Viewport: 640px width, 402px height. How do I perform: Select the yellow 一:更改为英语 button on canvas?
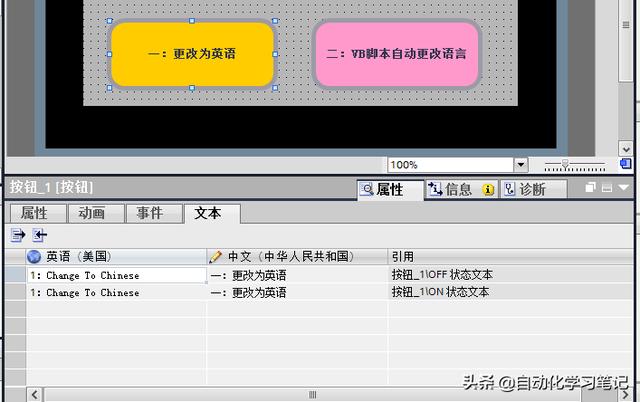pos(192,54)
